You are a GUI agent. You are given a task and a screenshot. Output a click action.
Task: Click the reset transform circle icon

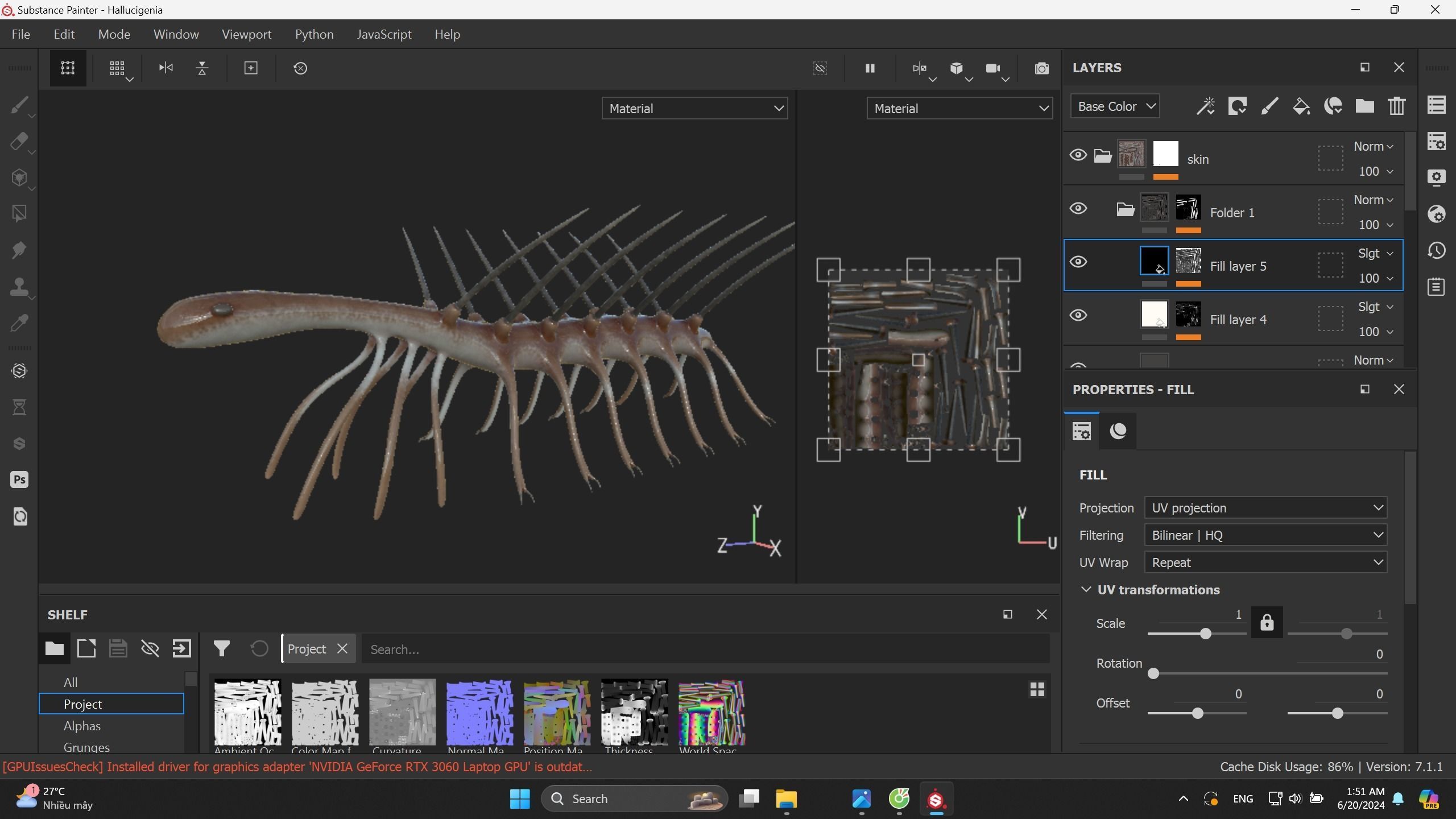coord(300,68)
